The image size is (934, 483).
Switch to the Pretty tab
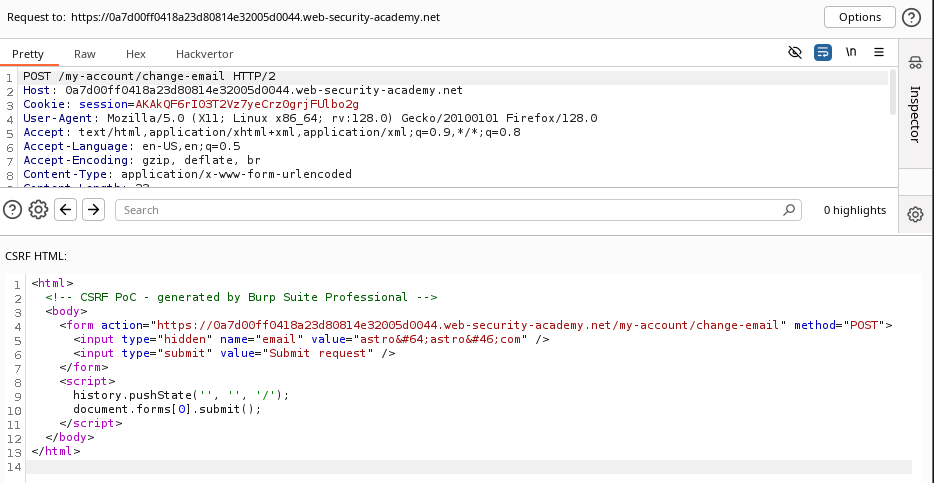click(28, 54)
